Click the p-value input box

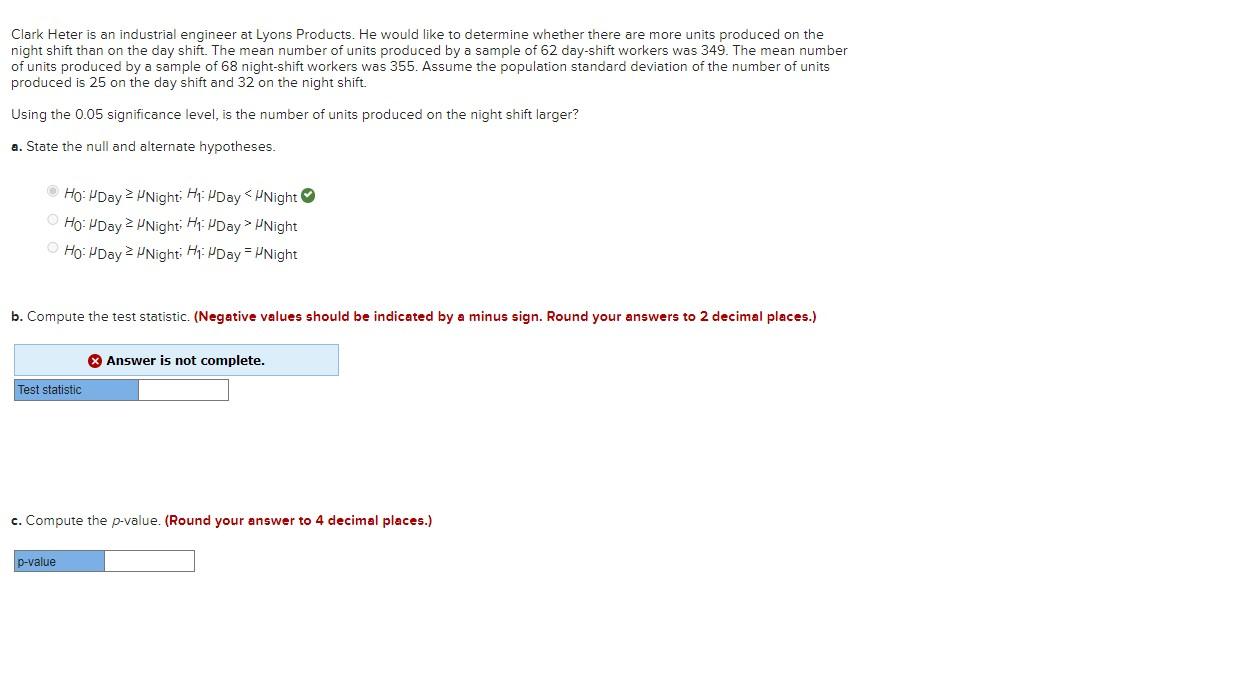click(x=149, y=562)
